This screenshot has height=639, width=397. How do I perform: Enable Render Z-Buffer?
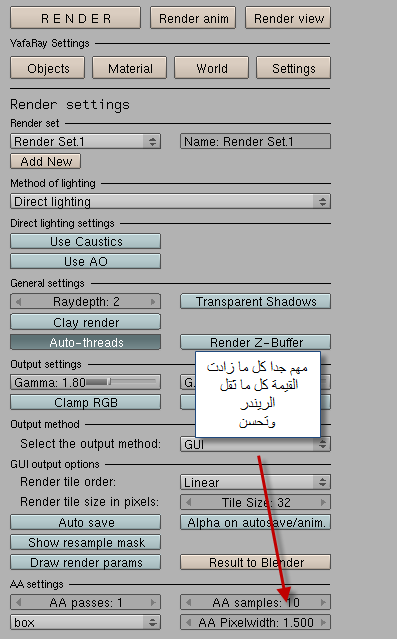(x=256, y=342)
